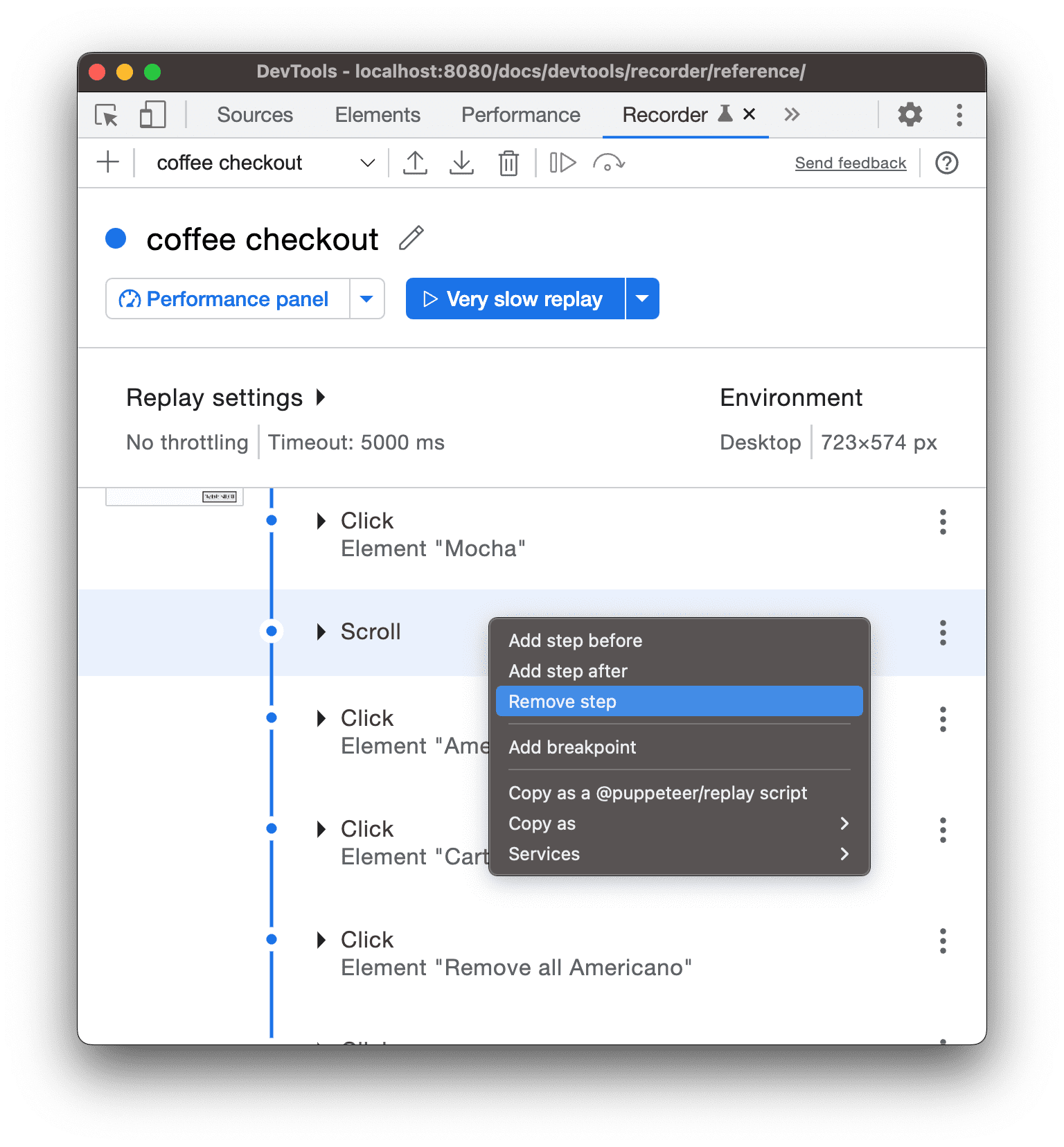Click the inspect element picker icon

coord(107,115)
